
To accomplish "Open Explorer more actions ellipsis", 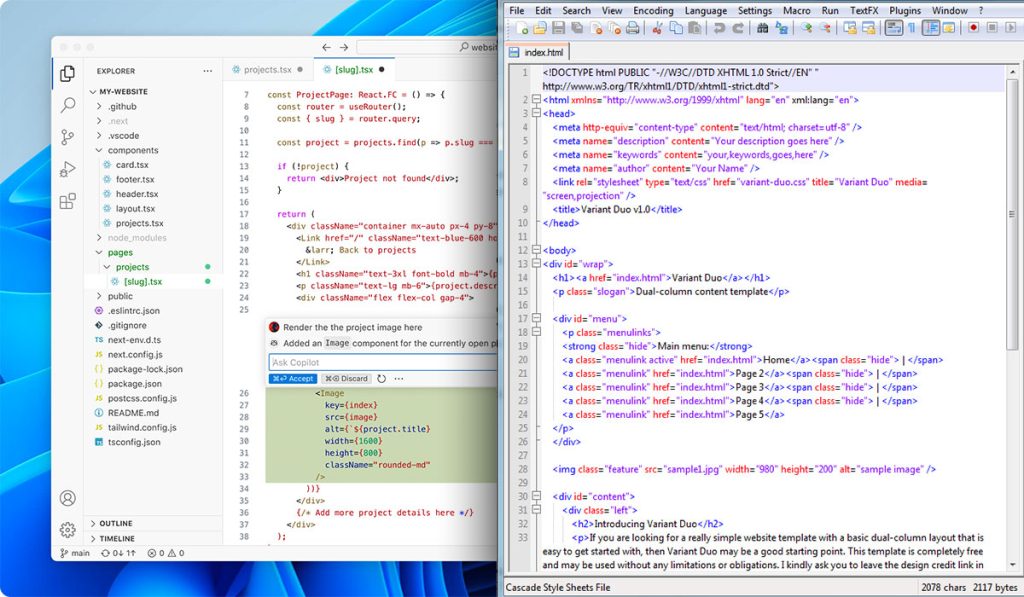I will (208, 71).
